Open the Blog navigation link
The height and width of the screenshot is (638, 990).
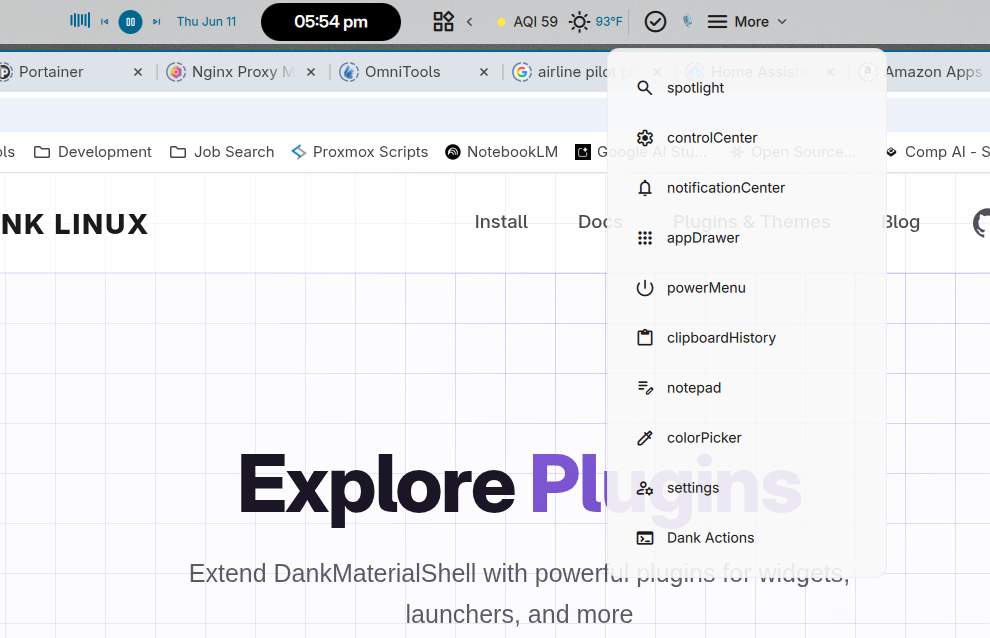(903, 222)
